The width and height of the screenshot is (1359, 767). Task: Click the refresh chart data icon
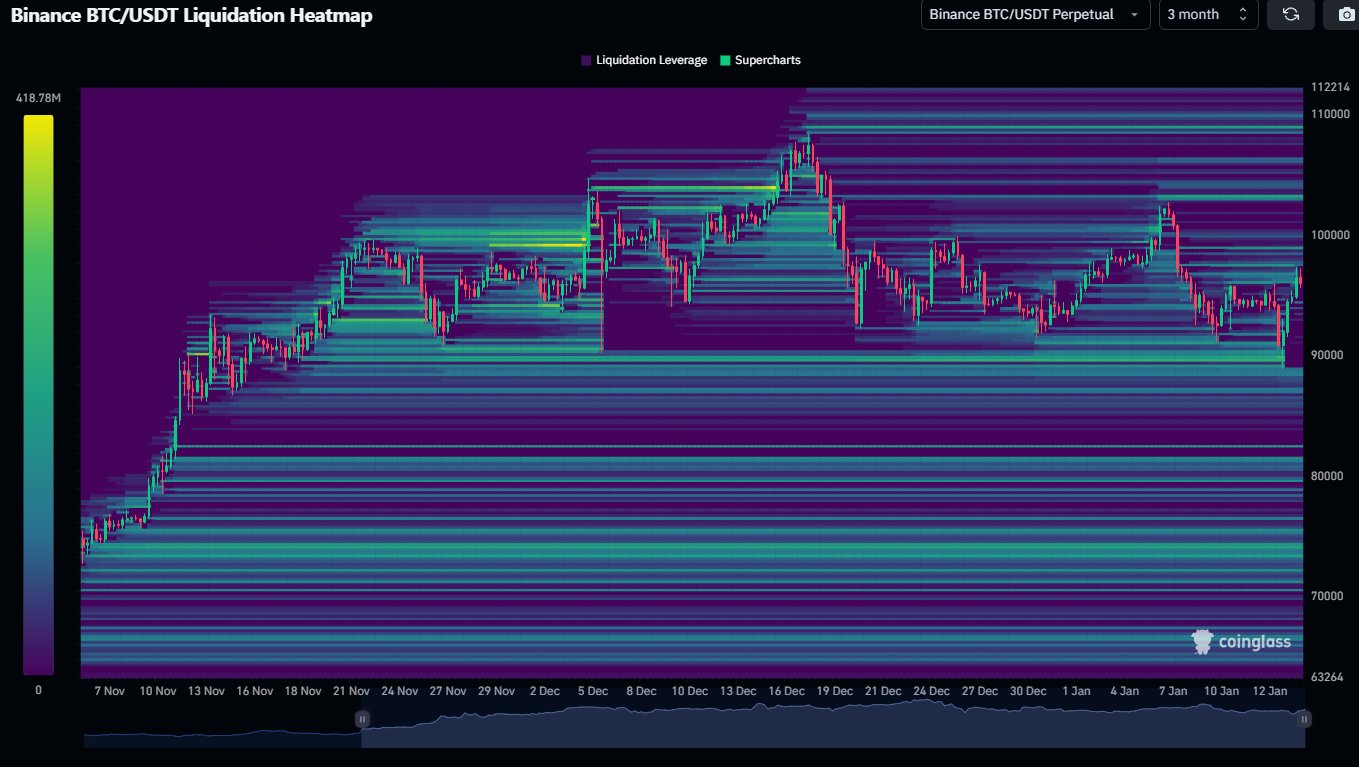(x=1290, y=14)
